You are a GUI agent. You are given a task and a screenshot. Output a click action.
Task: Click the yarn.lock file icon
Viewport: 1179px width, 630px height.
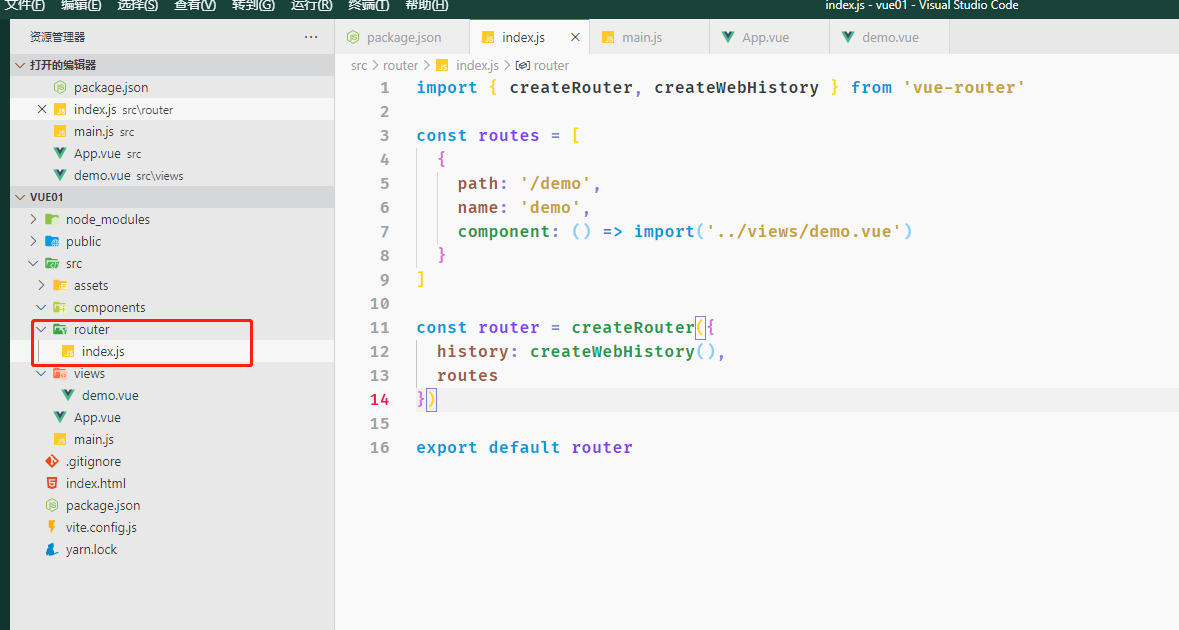point(52,549)
